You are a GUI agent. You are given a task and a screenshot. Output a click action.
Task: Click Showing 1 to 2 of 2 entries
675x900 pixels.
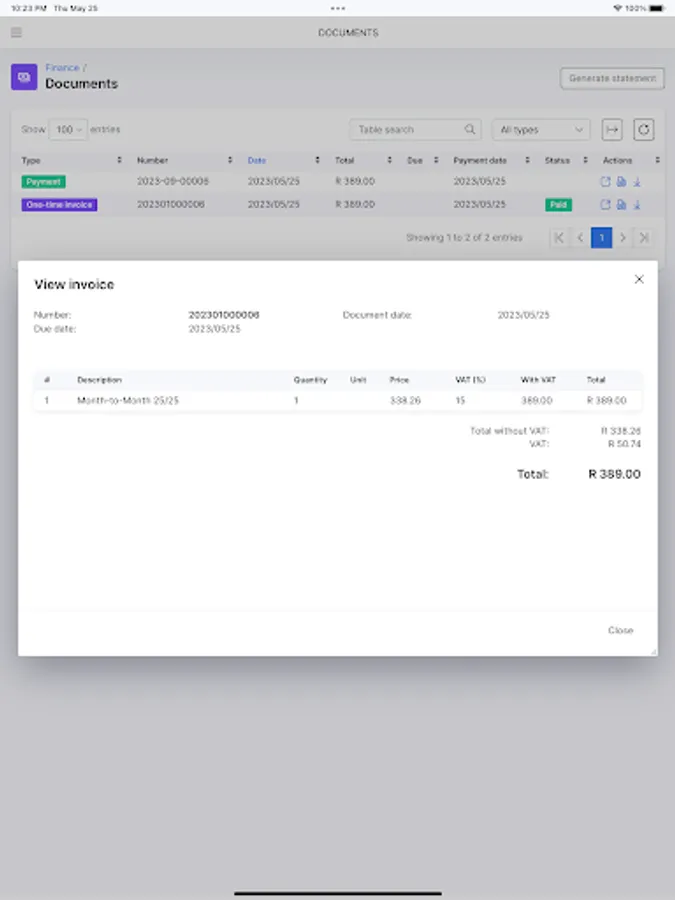coord(464,238)
